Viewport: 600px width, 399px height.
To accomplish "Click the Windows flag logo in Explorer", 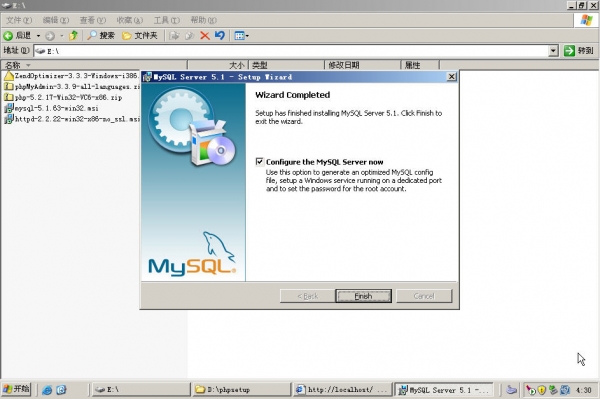I will pos(586,20).
